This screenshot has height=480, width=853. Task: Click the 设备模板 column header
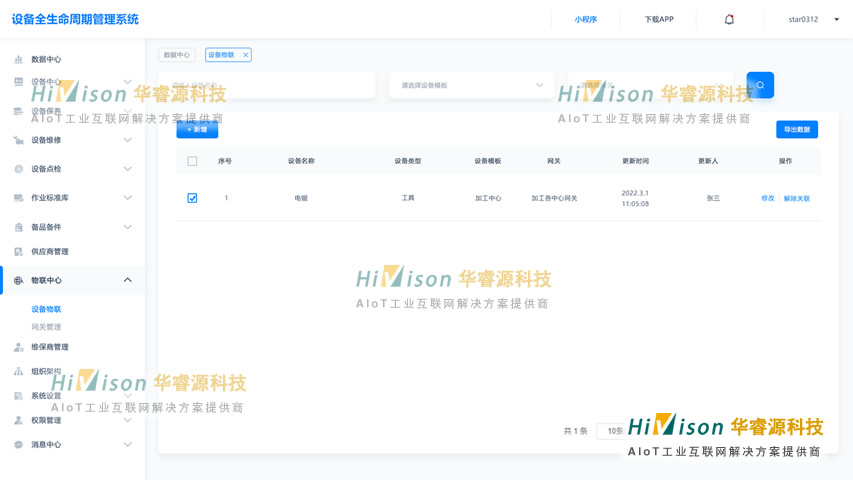[x=487, y=161]
